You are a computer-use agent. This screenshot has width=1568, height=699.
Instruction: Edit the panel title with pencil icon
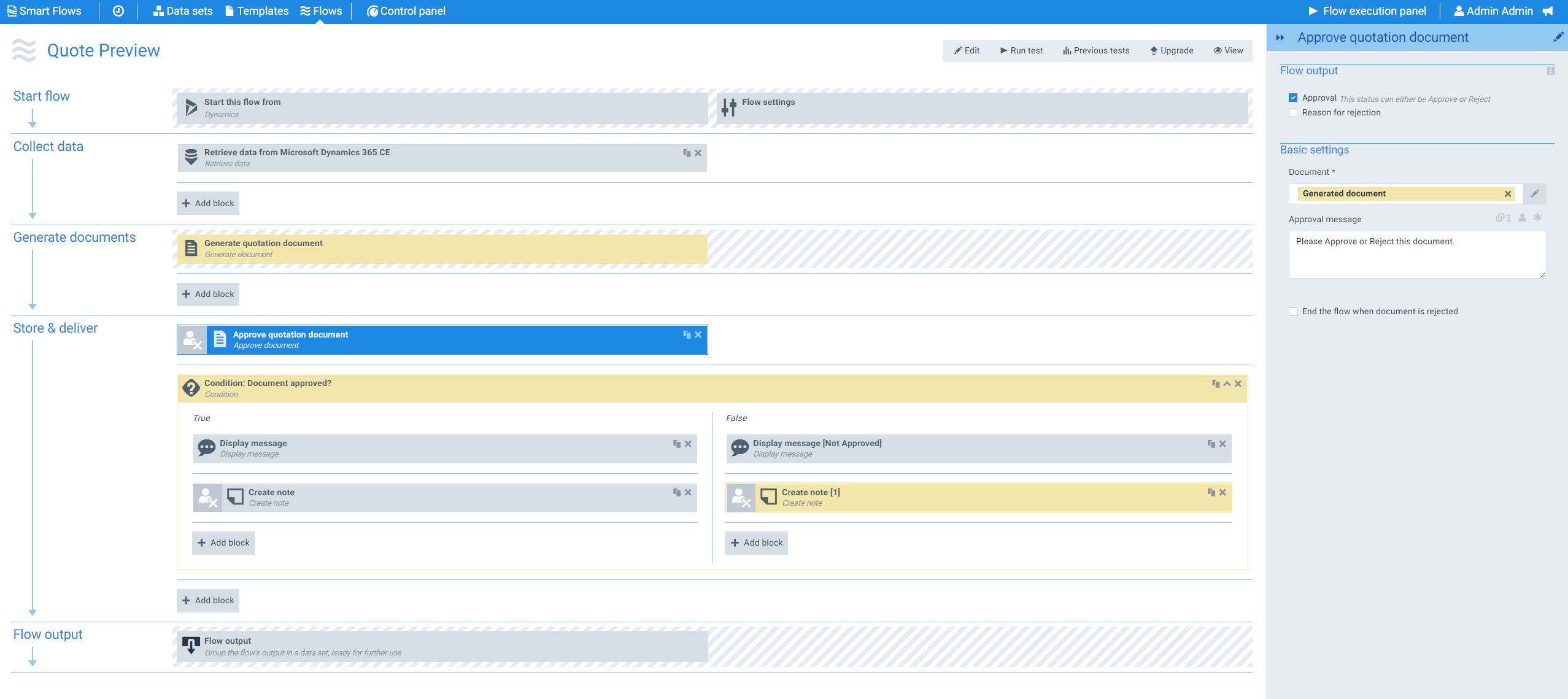click(1558, 37)
